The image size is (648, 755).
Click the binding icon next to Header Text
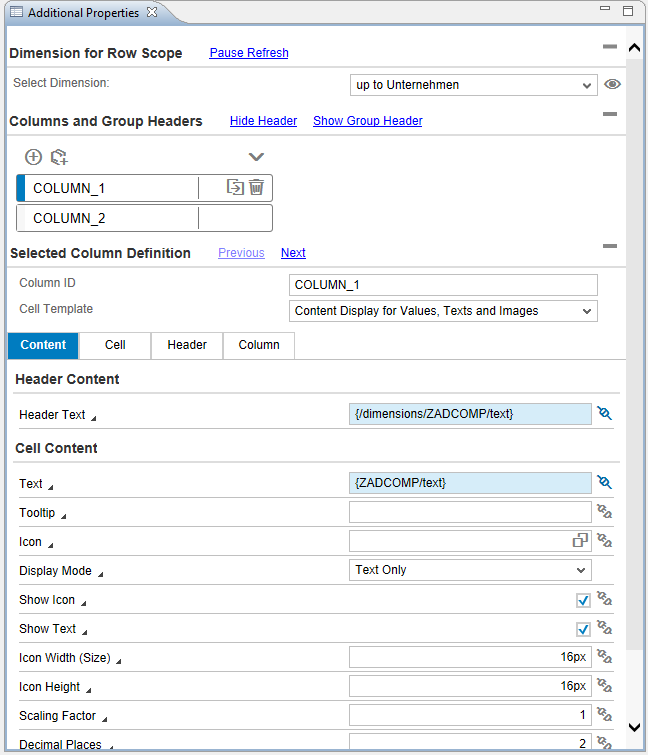pos(603,413)
